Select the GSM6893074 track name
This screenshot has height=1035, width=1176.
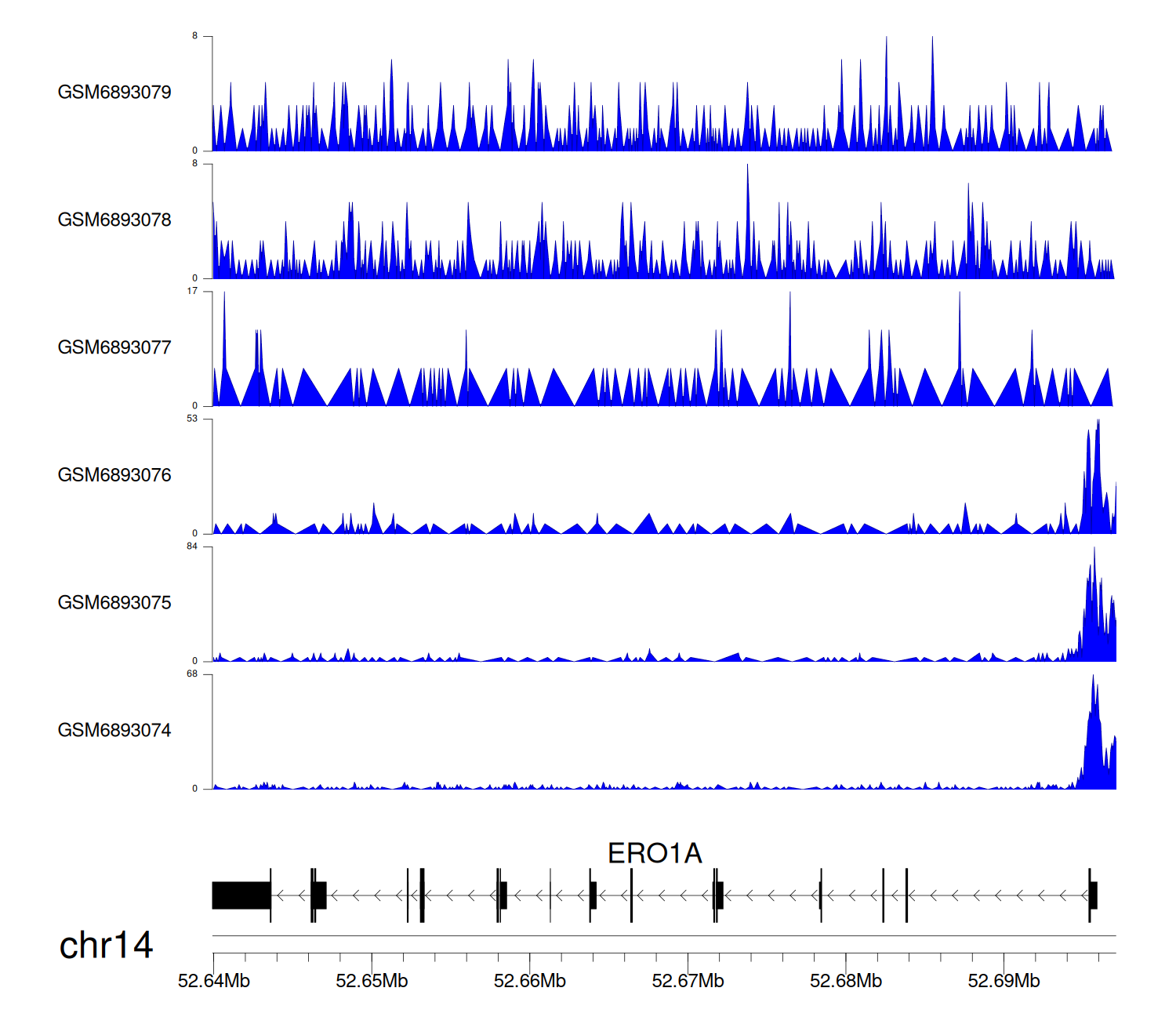click(114, 731)
